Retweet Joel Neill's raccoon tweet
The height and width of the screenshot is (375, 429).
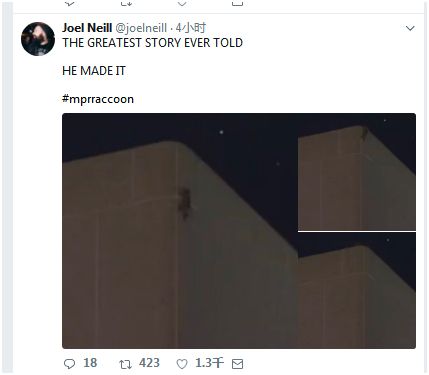[x=125, y=364]
